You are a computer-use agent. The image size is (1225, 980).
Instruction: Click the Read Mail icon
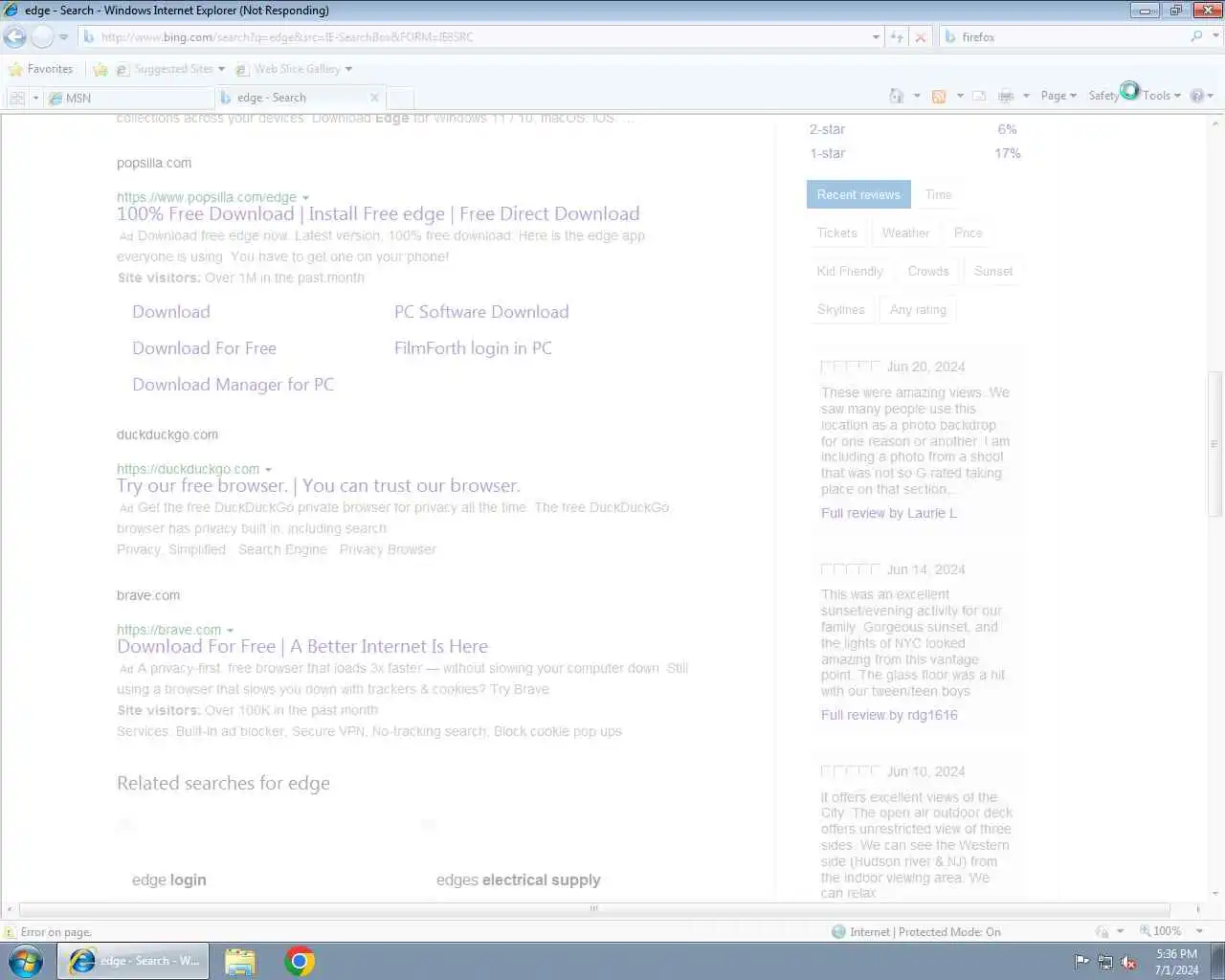point(979,96)
